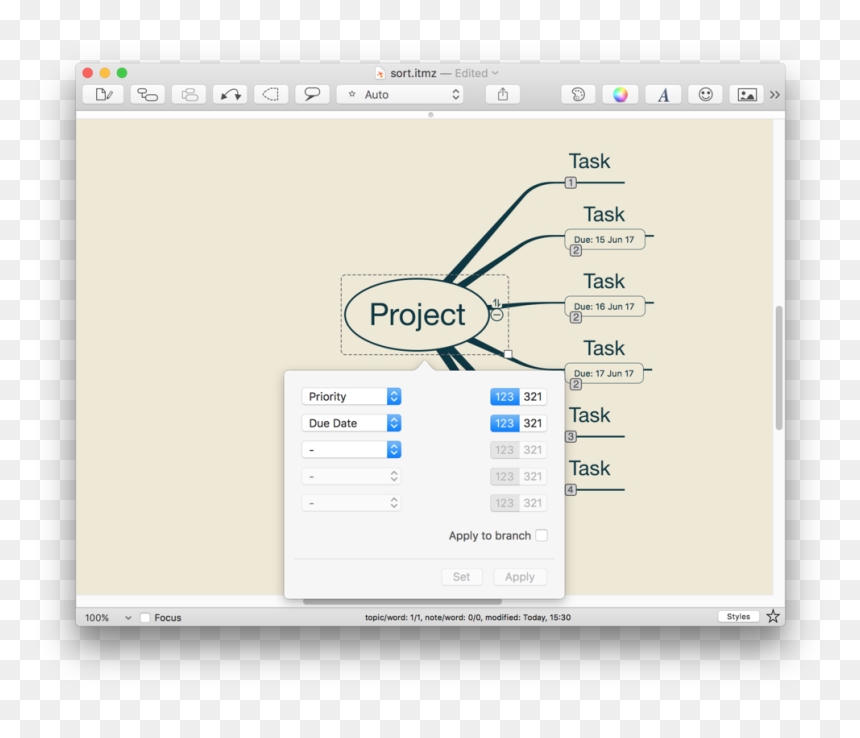Screen dimensions: 860x738
Task: Open the 100% zoom dropdown
Action: click(x=108, y=617)
